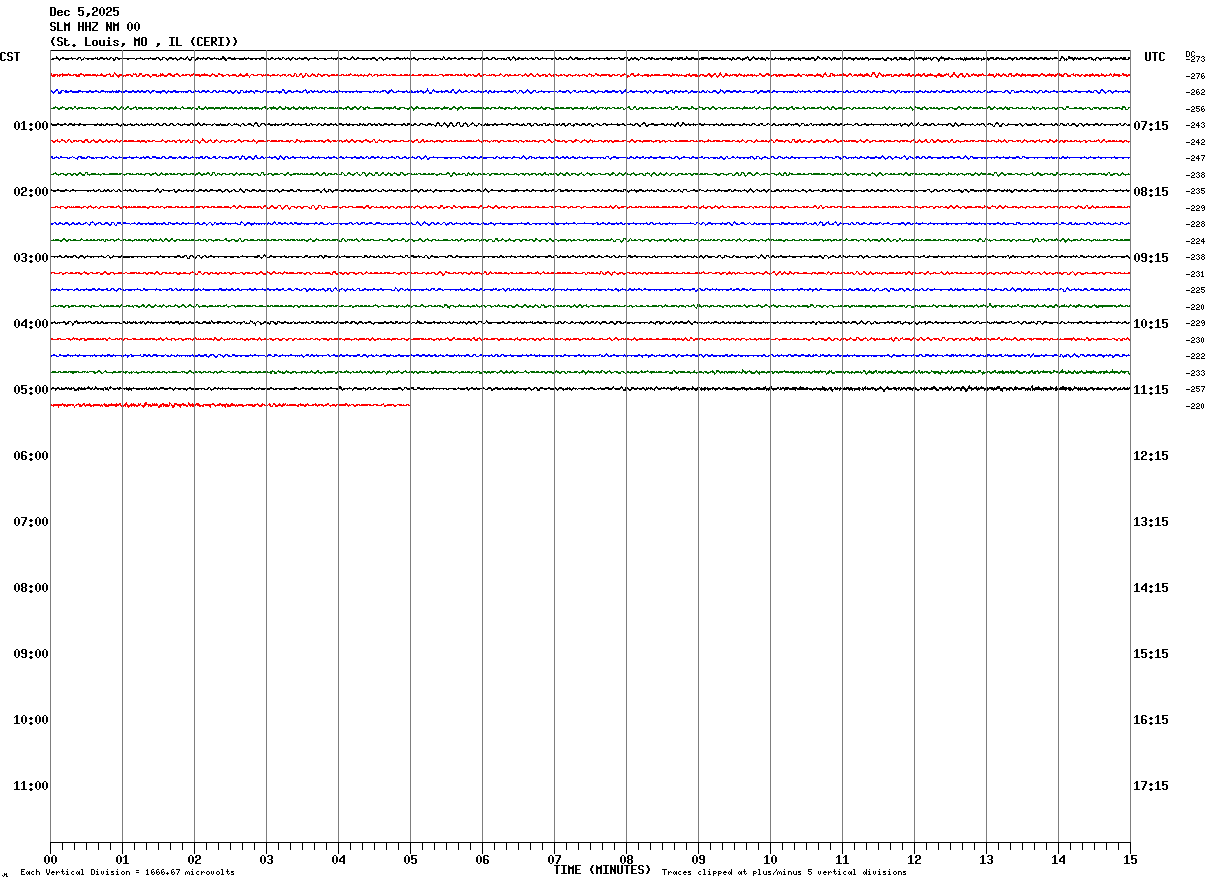Image resolution: width=1210 pixels, height=886 pixels.
Task: Click the CST axis heading
Action: coord(10,57)
